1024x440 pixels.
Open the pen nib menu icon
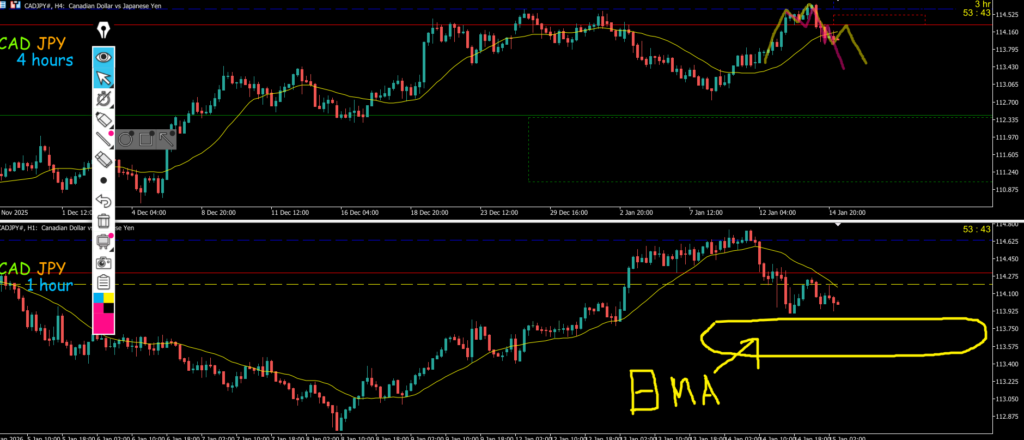[x=103, y=31]
